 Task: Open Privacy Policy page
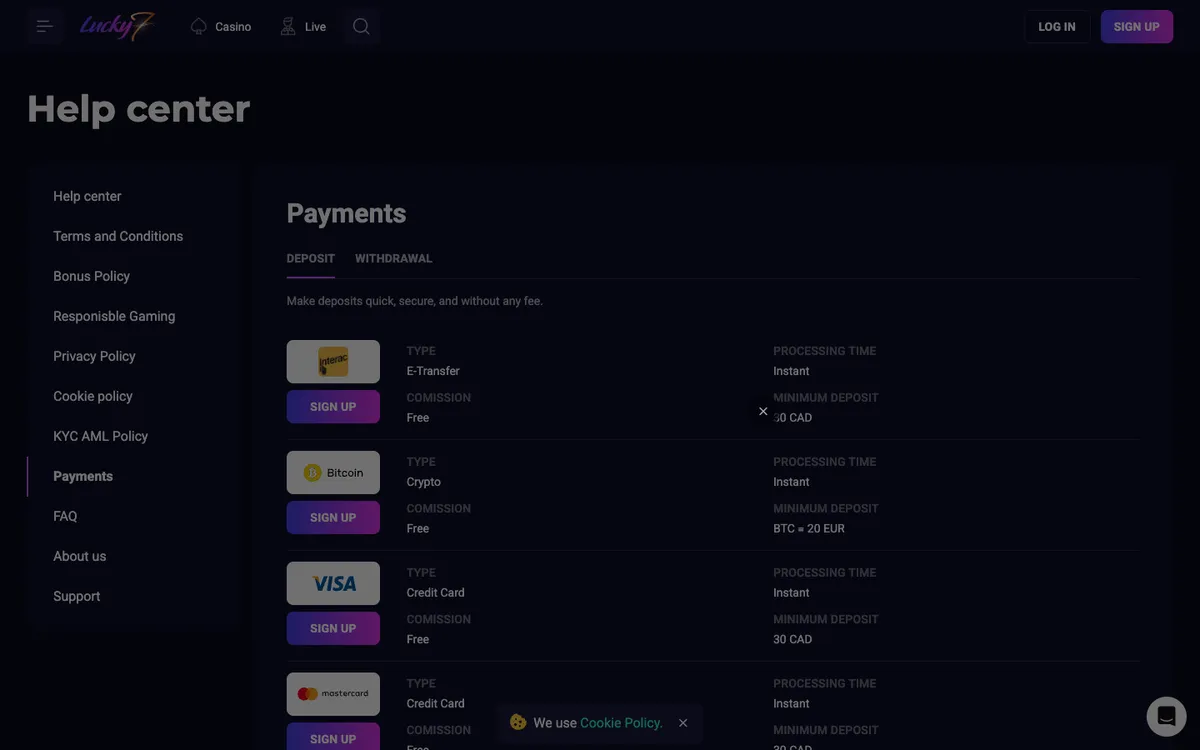point(94,356)
